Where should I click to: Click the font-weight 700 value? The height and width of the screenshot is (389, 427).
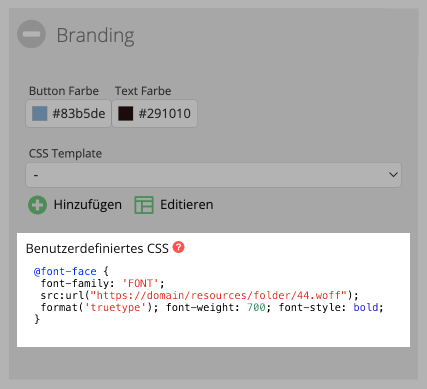pos(256,307)
